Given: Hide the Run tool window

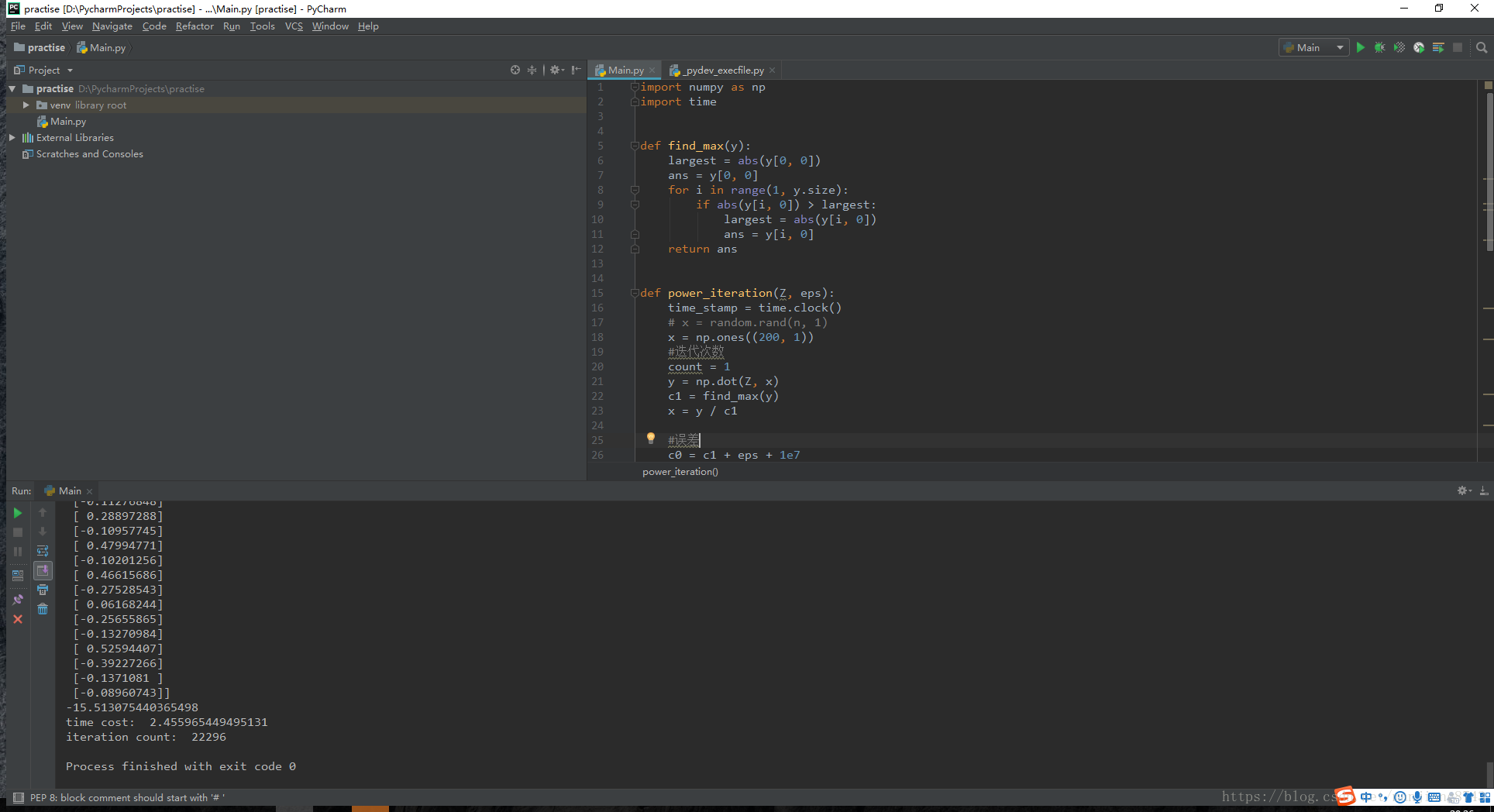Looking at the screenshot, I should tap(1483, 490).
